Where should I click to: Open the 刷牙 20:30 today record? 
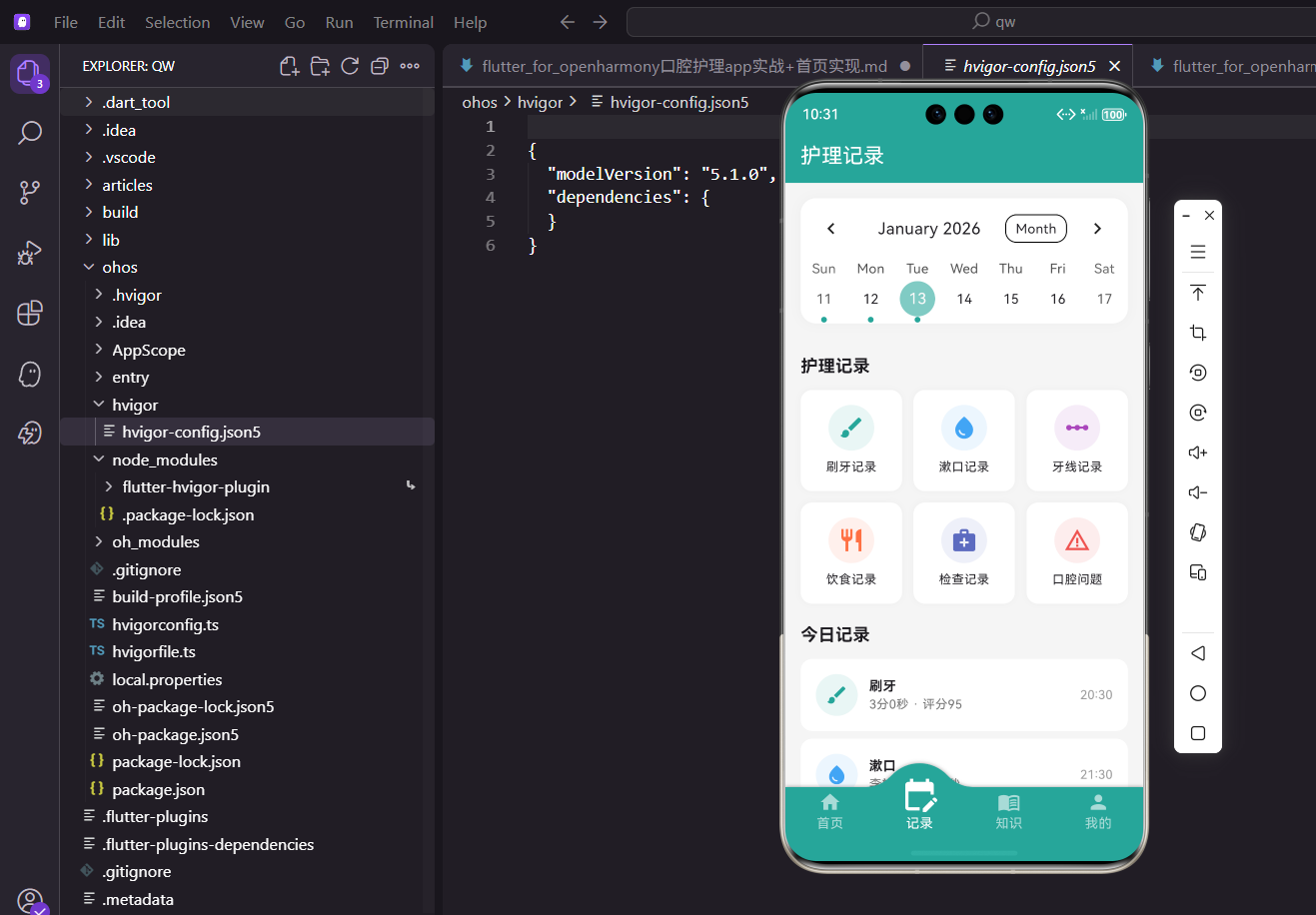point(964,694)
